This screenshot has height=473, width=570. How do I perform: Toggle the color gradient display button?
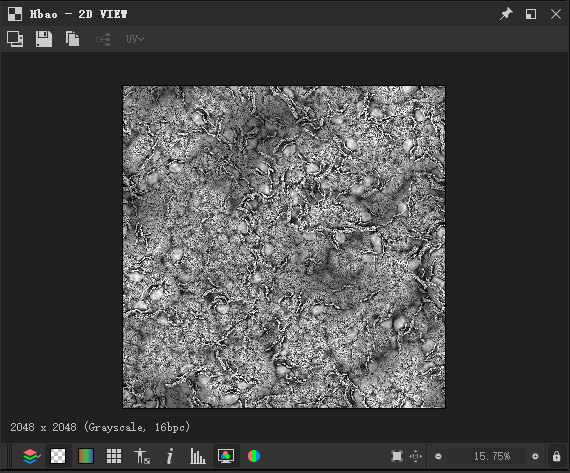point(86,456)
